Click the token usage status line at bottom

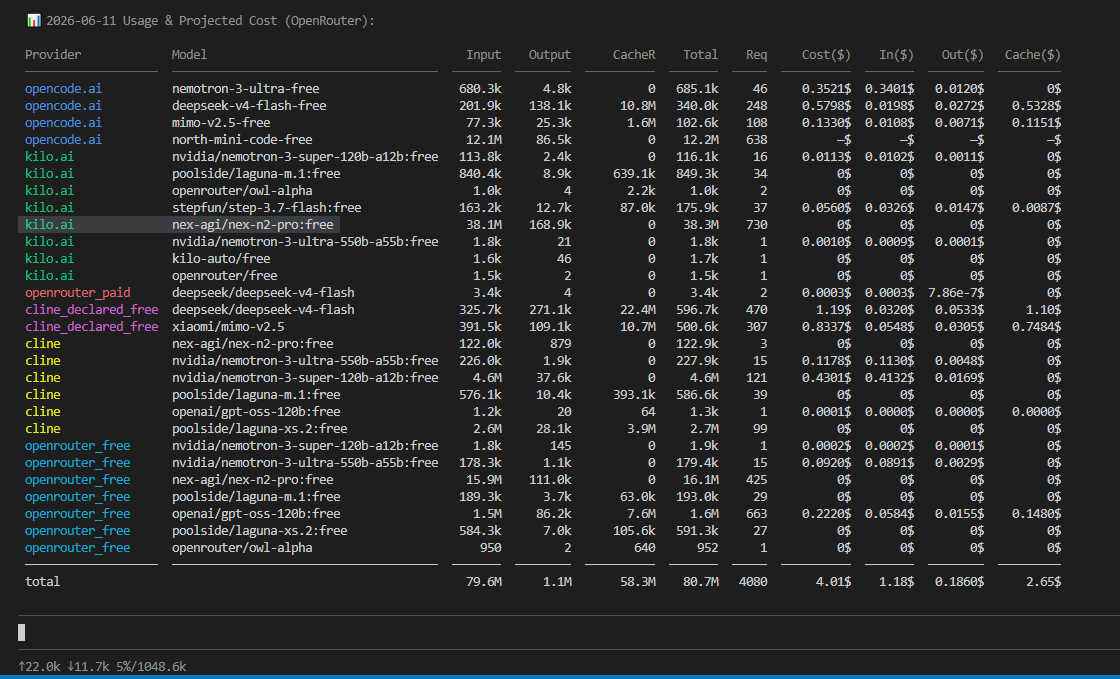point(102,666)
